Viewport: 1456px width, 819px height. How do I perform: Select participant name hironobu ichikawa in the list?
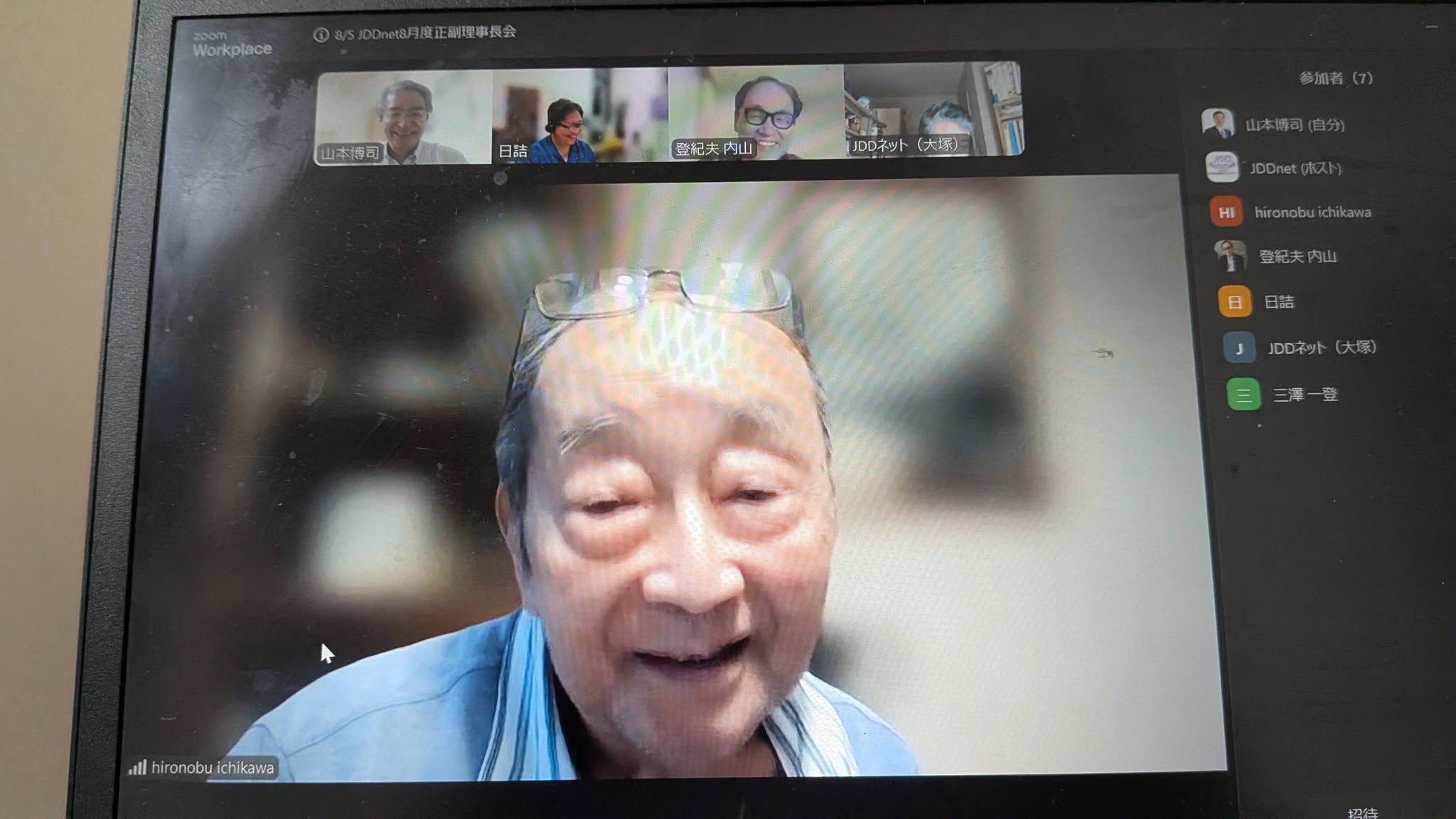coord(1312,212)
